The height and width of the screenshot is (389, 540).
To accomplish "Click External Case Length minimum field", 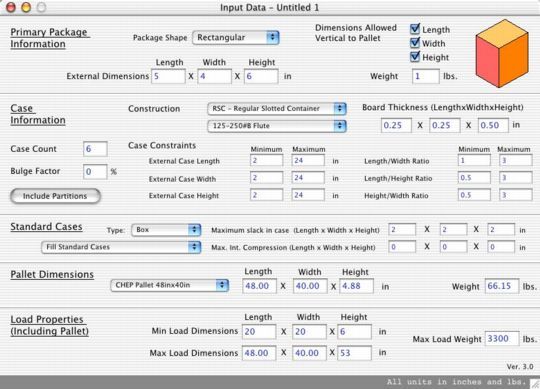I will (x=267, y=160).
